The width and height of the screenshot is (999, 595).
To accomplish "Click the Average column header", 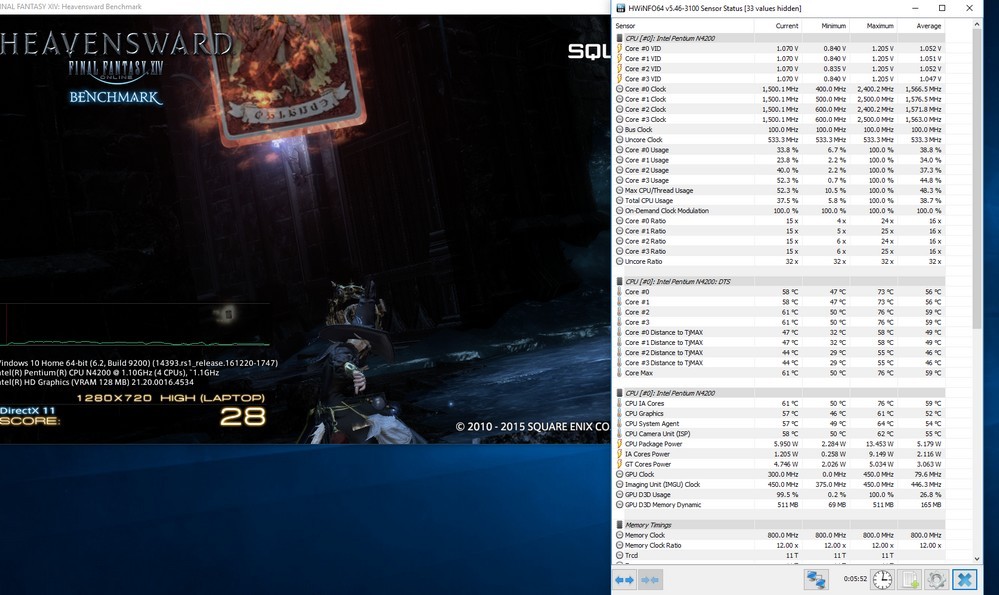I will pos(928,25).
